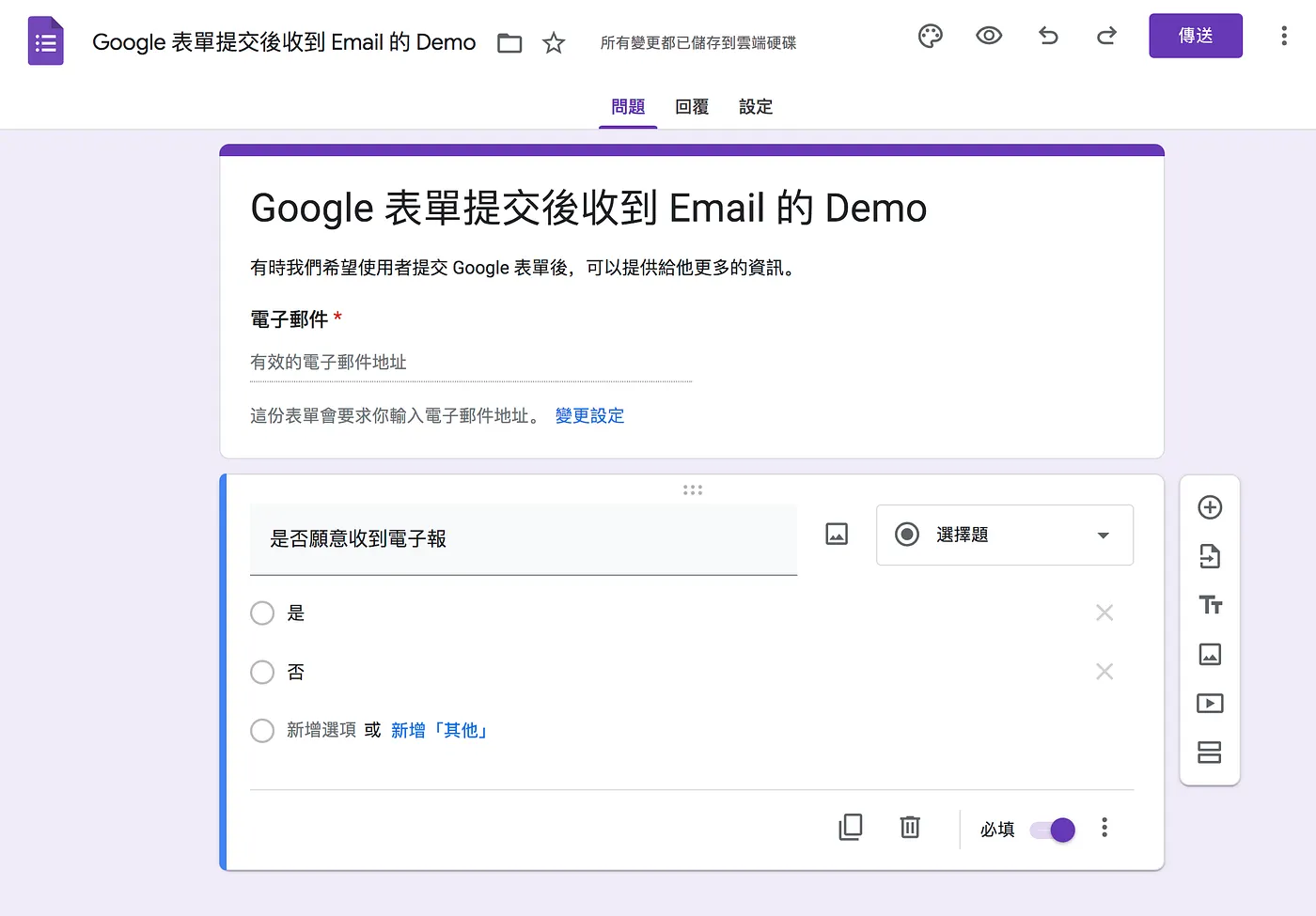Select the 否 radio button
Screen dimensions: 1316x916
[x=262, y=673]
